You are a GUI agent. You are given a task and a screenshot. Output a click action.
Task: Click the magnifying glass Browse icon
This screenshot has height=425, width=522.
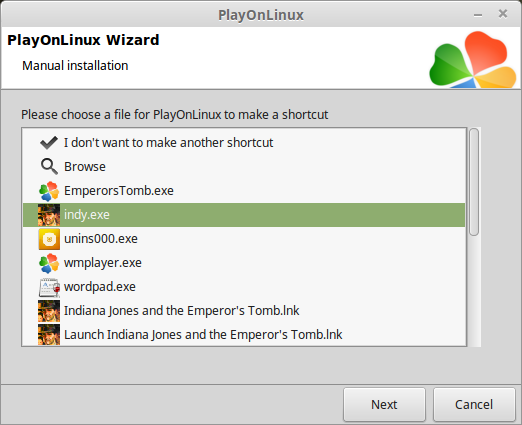click(49, 166)
